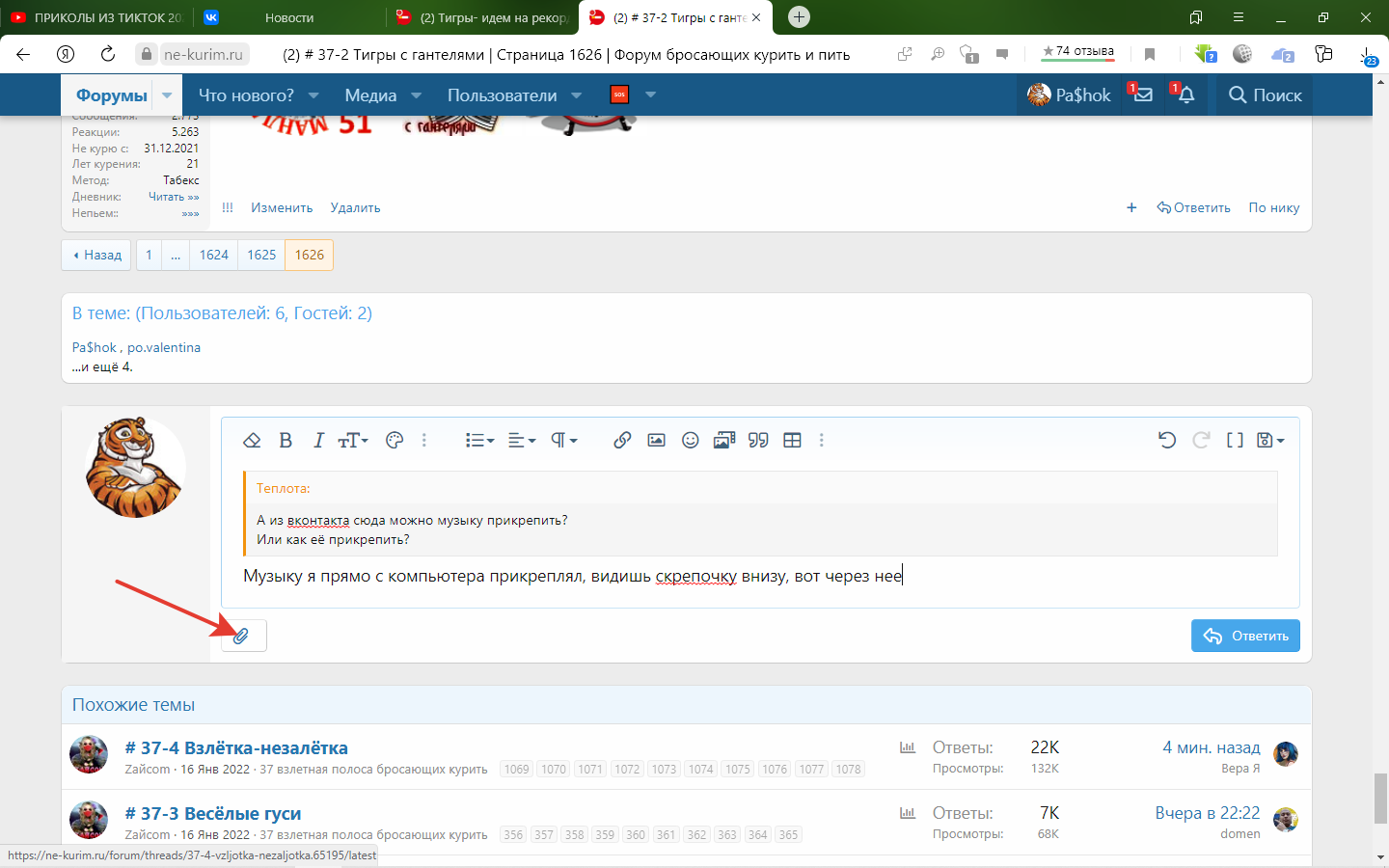Toggle bold formatting in editor
1389x868 pixels.
click(x=286, y=440)
